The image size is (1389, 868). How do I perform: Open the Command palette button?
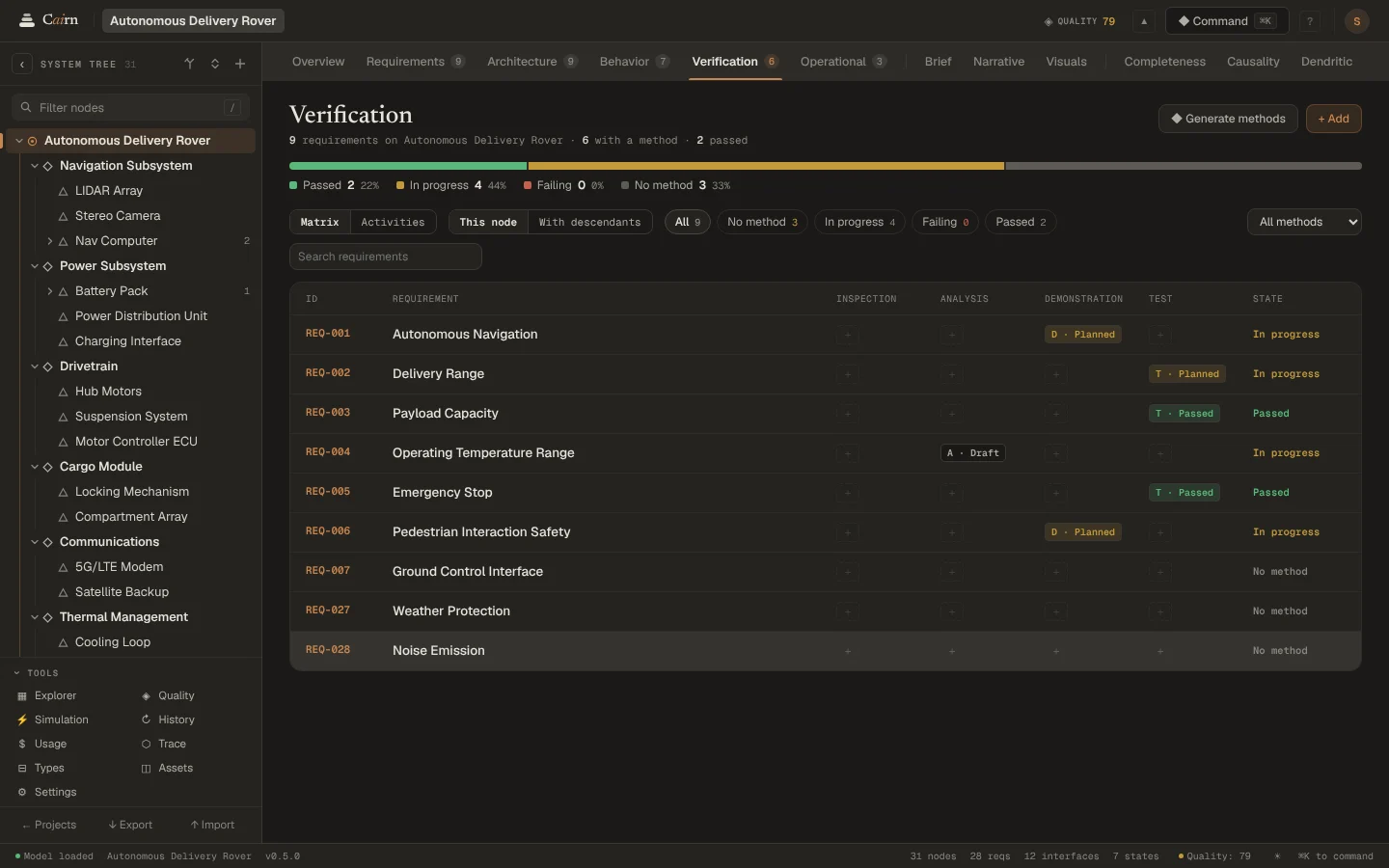point(1227,21)
